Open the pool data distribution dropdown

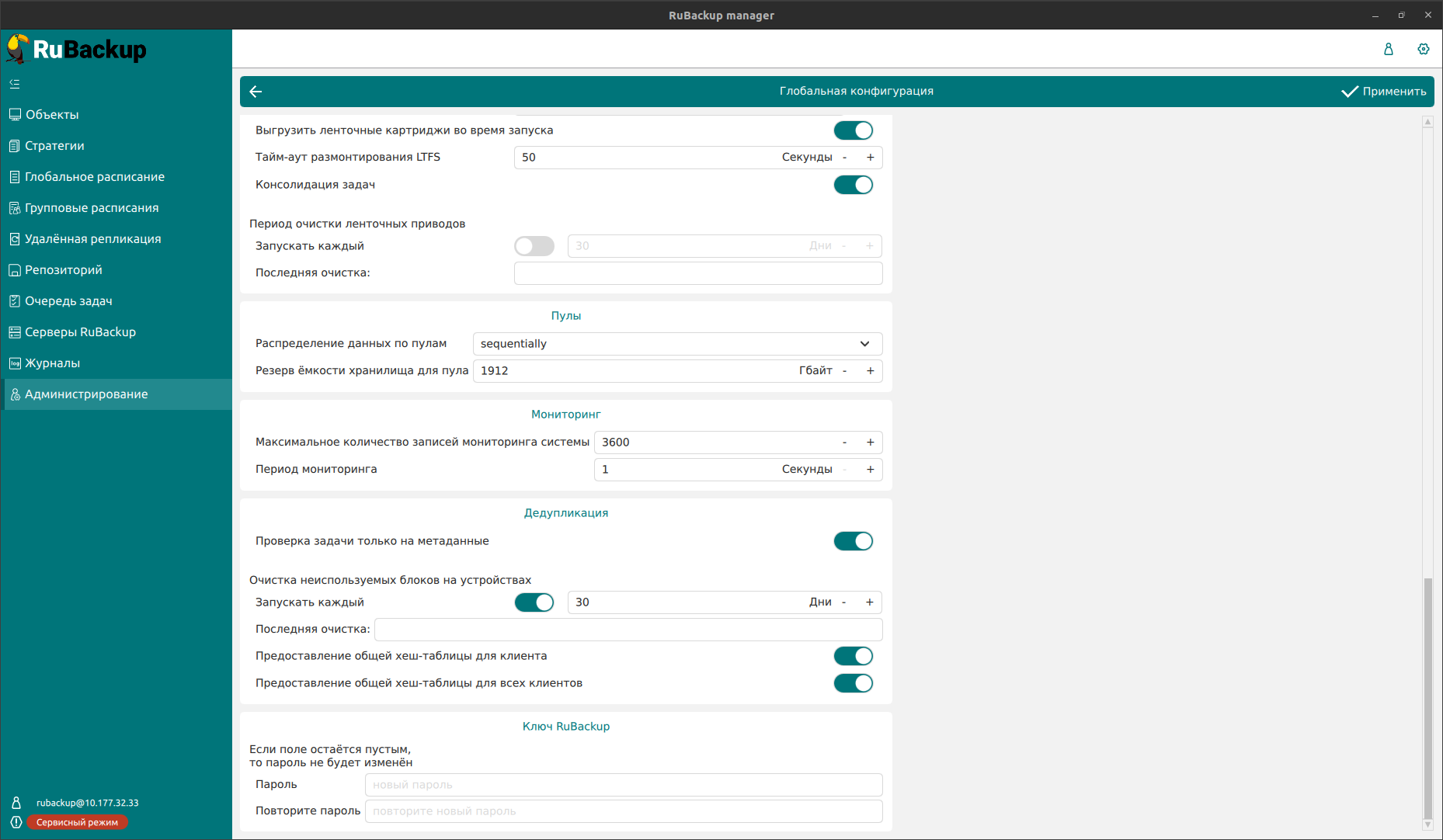tap(676, 344)
